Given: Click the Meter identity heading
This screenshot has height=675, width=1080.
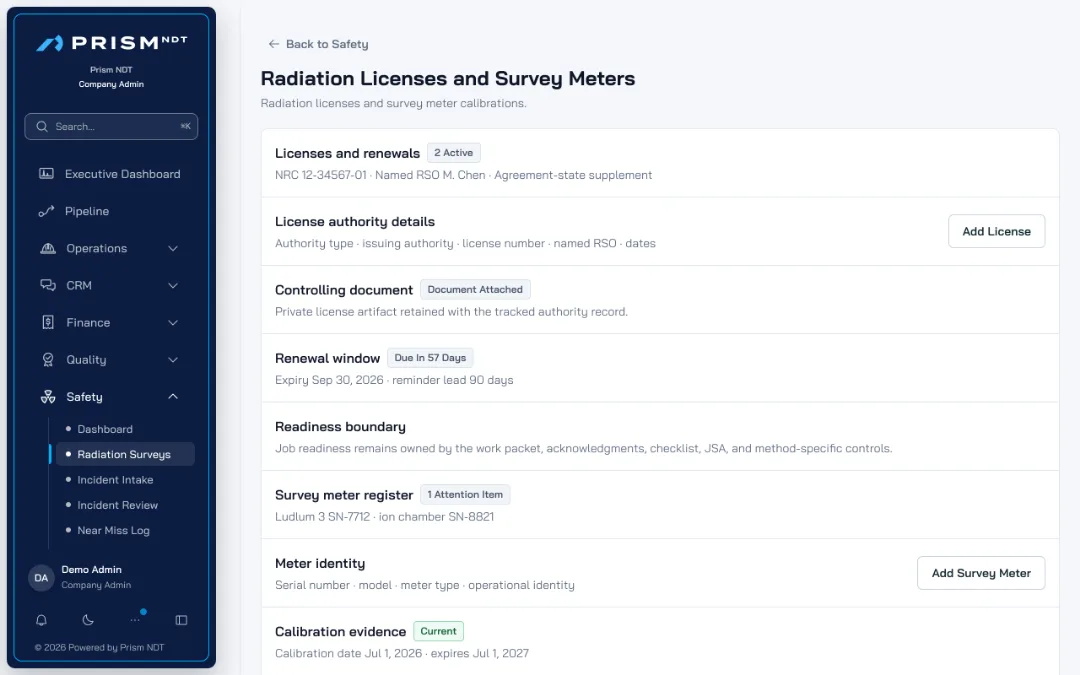Looking at the screenshot, I should [320, 563].
